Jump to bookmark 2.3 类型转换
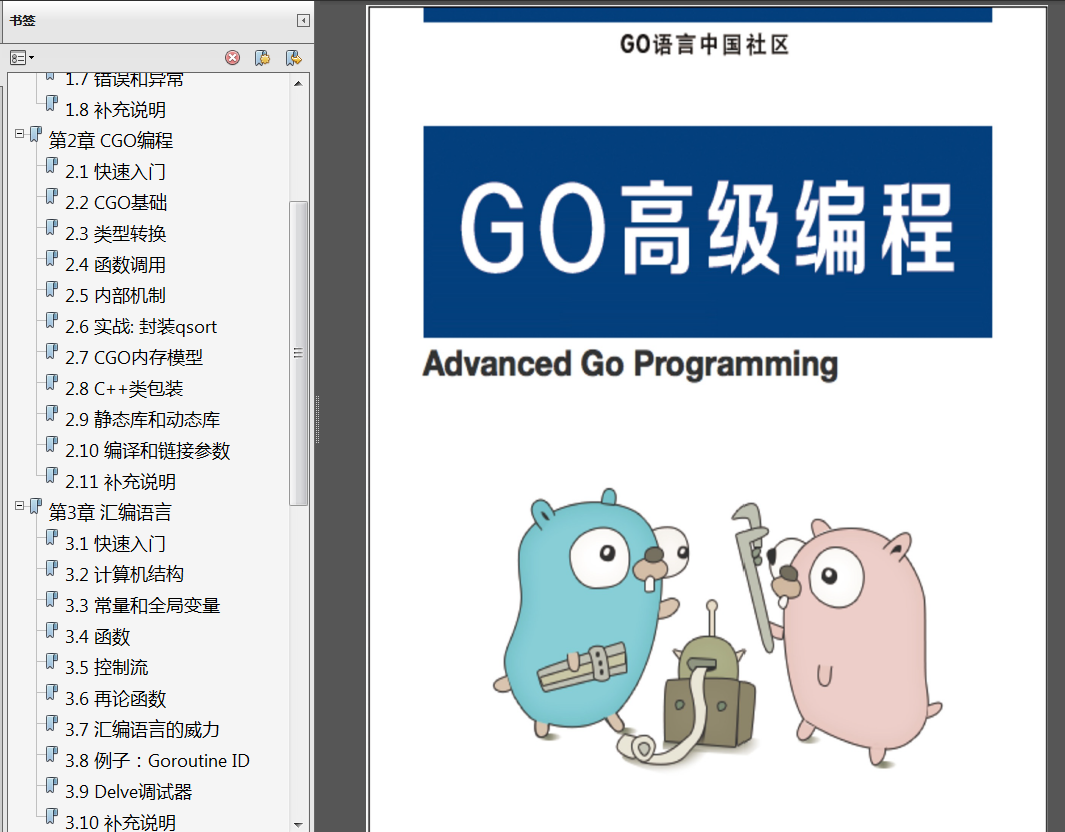1065x832 pixels. pyautogui.click(x=115, y=234)
